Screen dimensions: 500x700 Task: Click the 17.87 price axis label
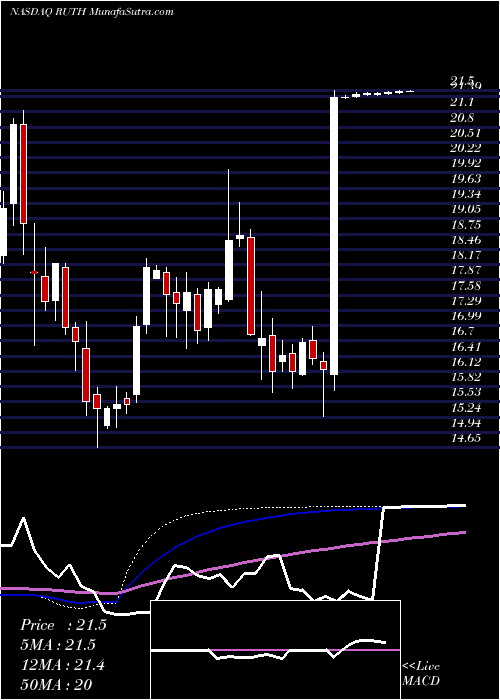coord(466,271)
